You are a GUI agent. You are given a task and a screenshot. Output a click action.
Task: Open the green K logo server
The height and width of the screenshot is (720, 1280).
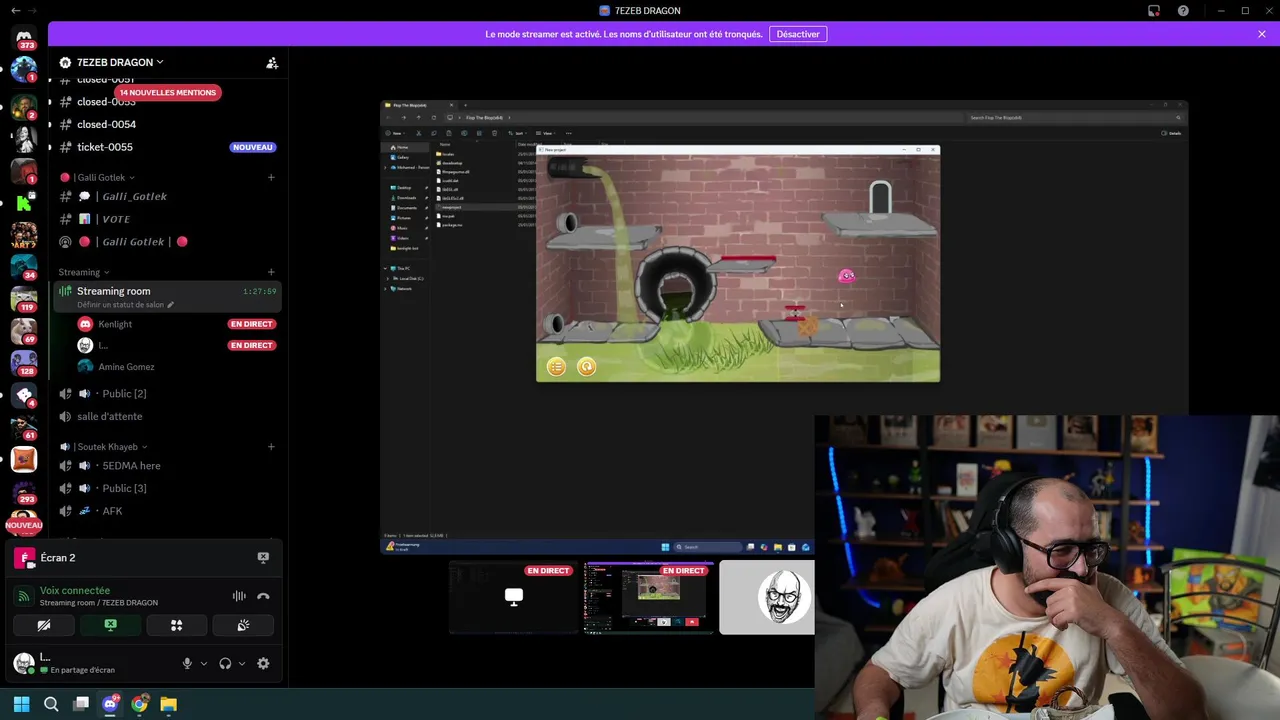point(24,201)
